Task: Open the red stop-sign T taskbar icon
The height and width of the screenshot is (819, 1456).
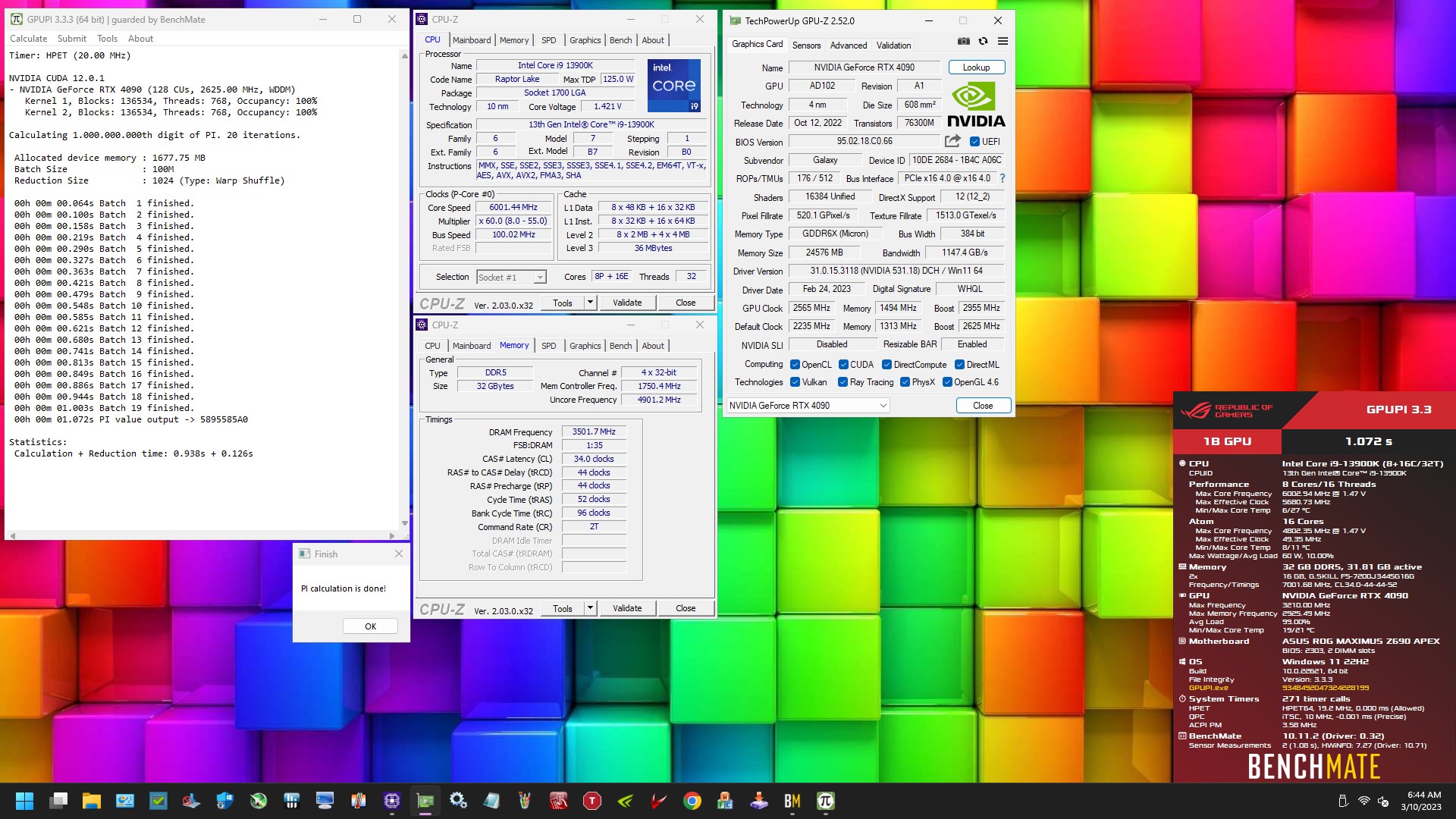Action: (x=592, y=801)
